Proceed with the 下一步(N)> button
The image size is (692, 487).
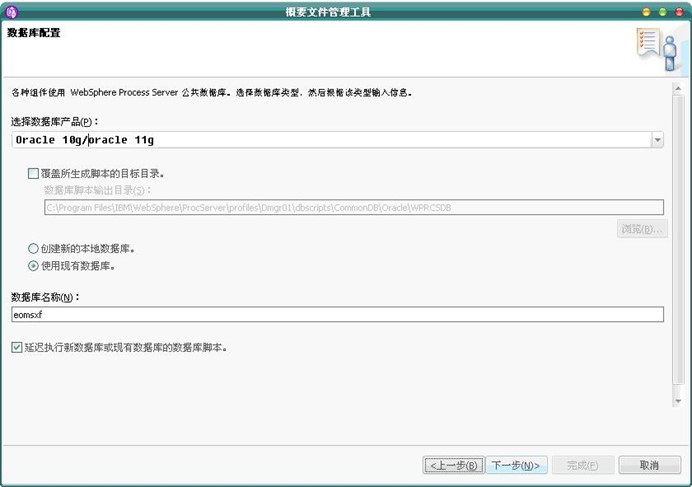pos(518,465)
